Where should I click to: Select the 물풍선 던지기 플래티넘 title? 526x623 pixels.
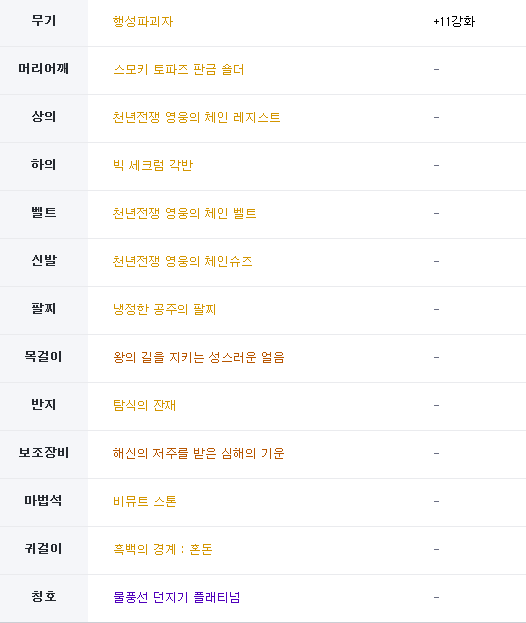[x=176, y=597]
